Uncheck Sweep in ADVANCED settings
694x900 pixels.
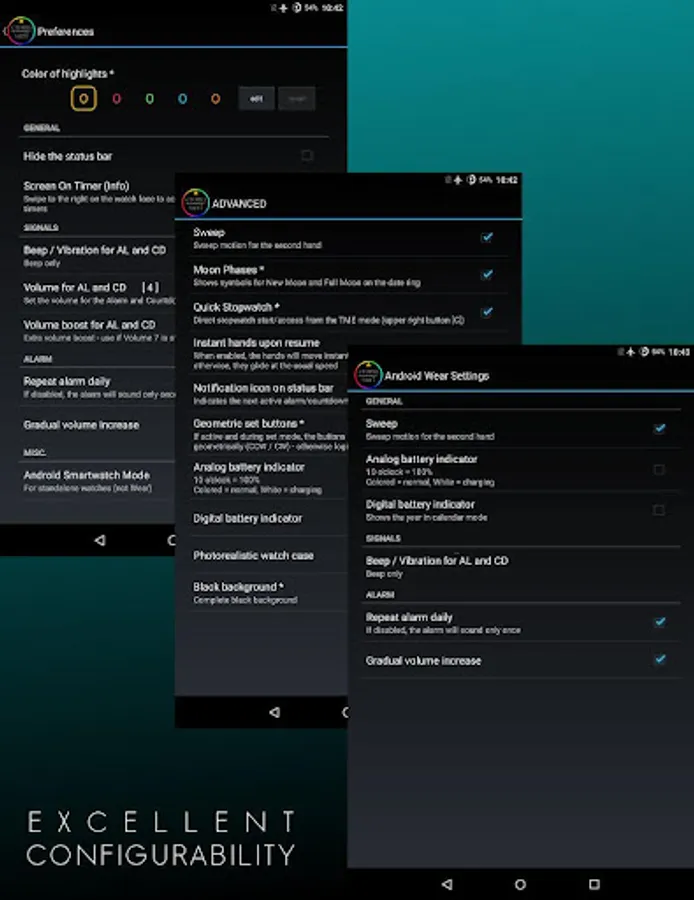487,237
